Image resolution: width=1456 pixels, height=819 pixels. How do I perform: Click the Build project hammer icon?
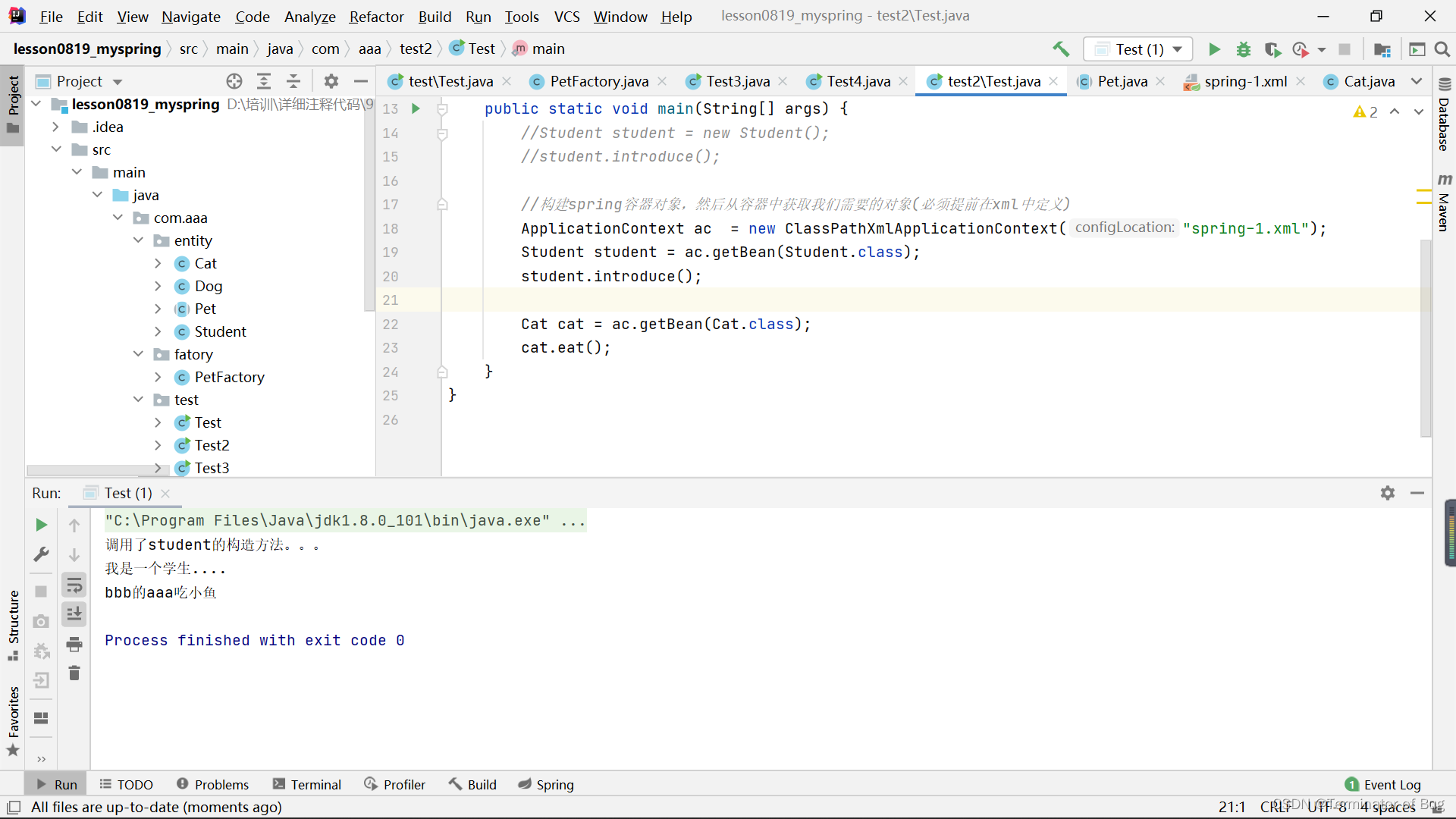point(1061,49)
